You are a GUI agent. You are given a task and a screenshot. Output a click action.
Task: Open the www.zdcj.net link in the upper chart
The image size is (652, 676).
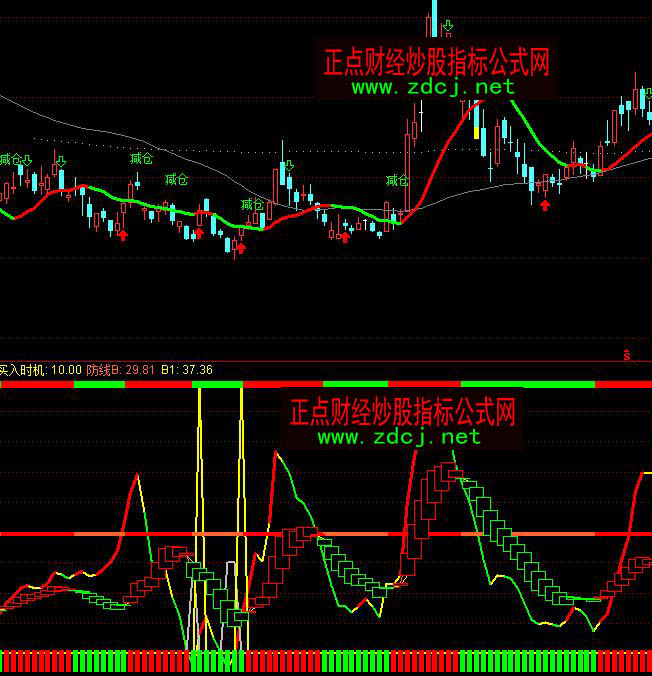click(433, 87)
